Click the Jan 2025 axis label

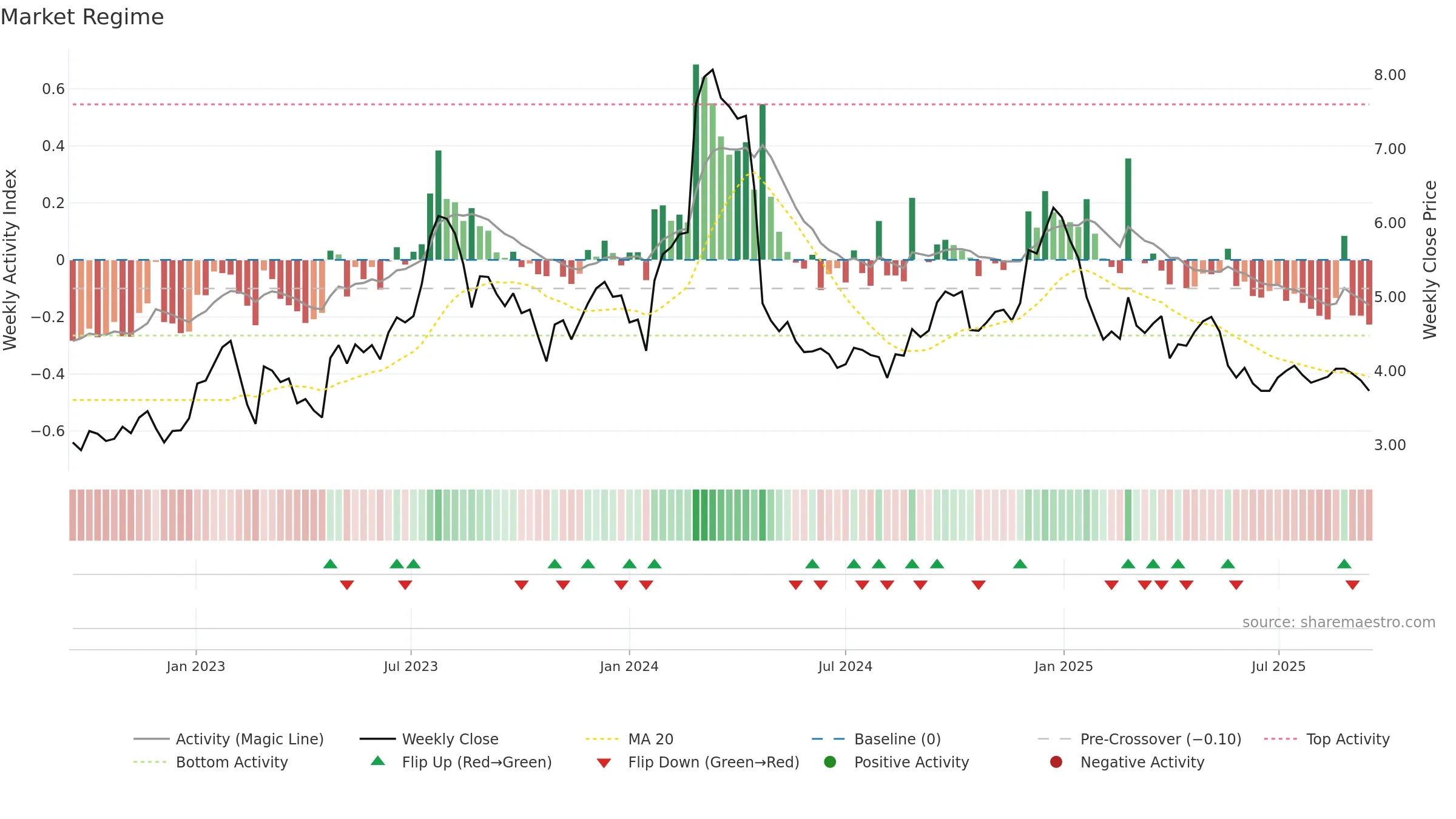click(x=1063, y=667)
